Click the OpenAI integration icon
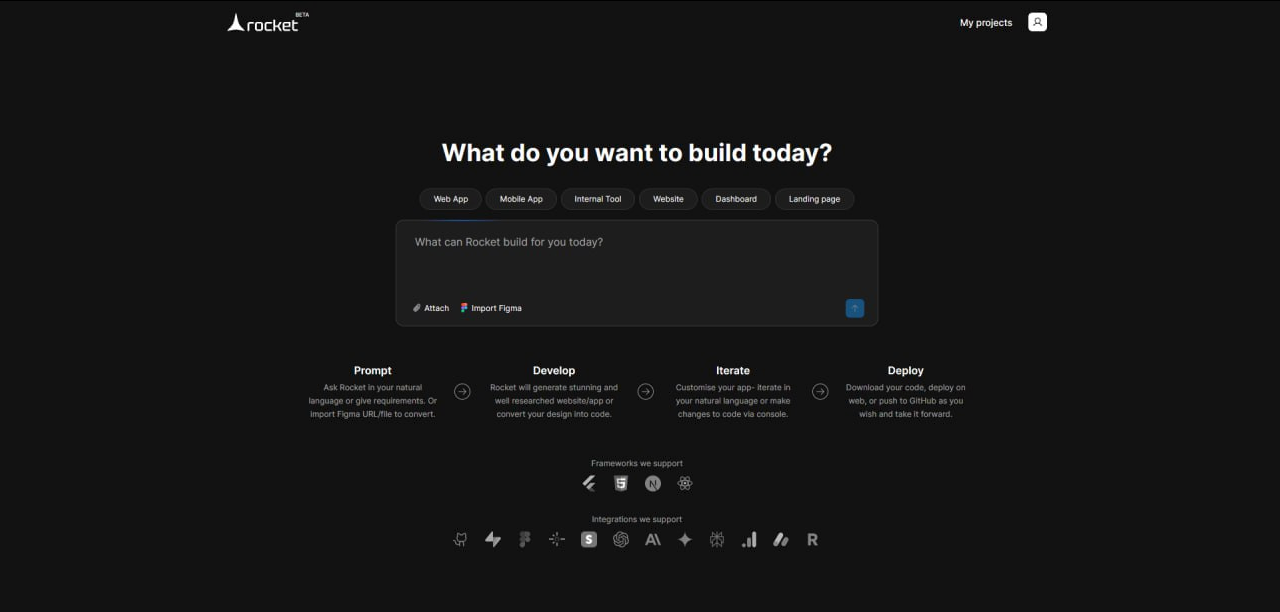 621,539
